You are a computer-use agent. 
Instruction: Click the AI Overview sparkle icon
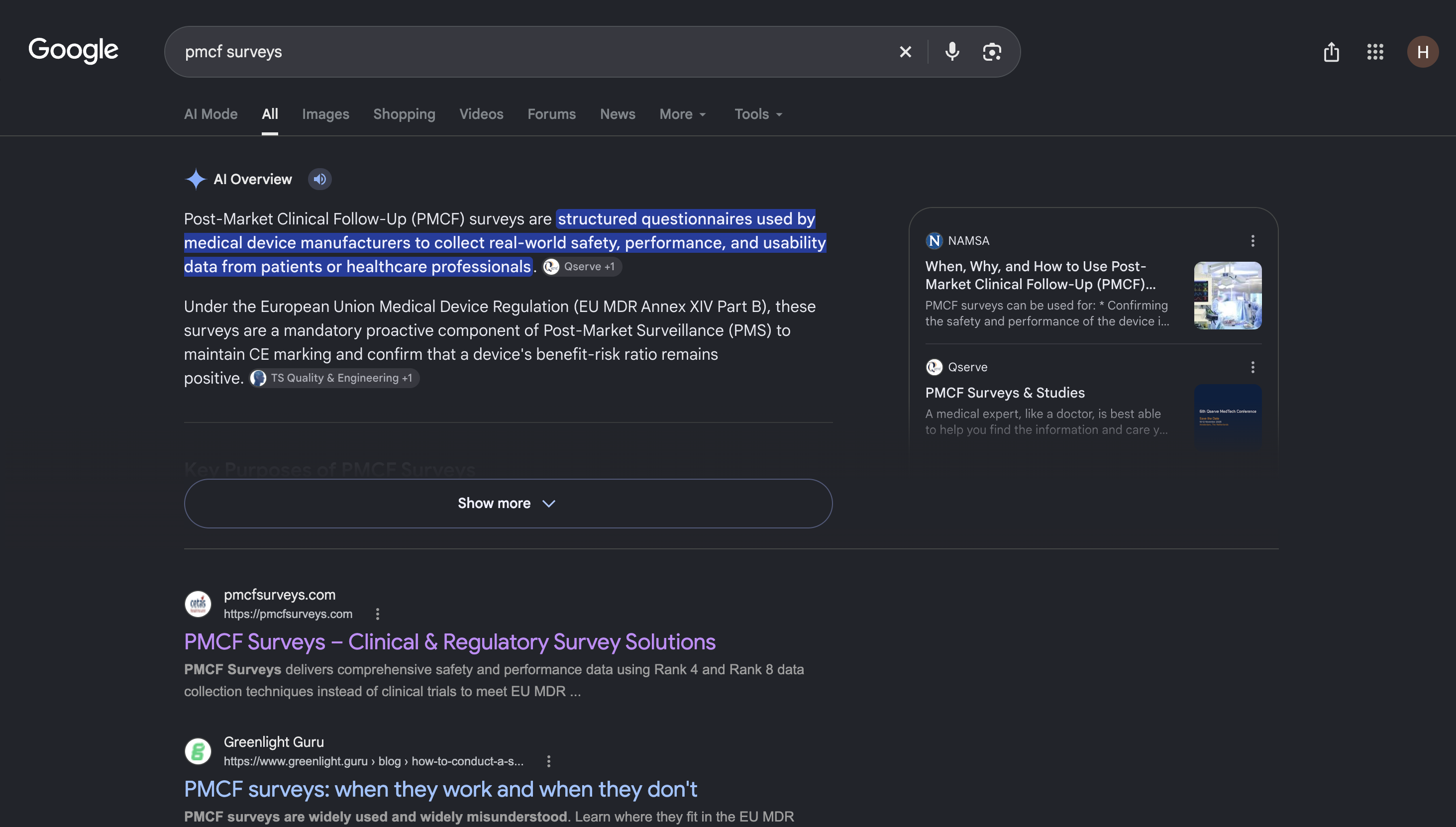tap(196, 179)
